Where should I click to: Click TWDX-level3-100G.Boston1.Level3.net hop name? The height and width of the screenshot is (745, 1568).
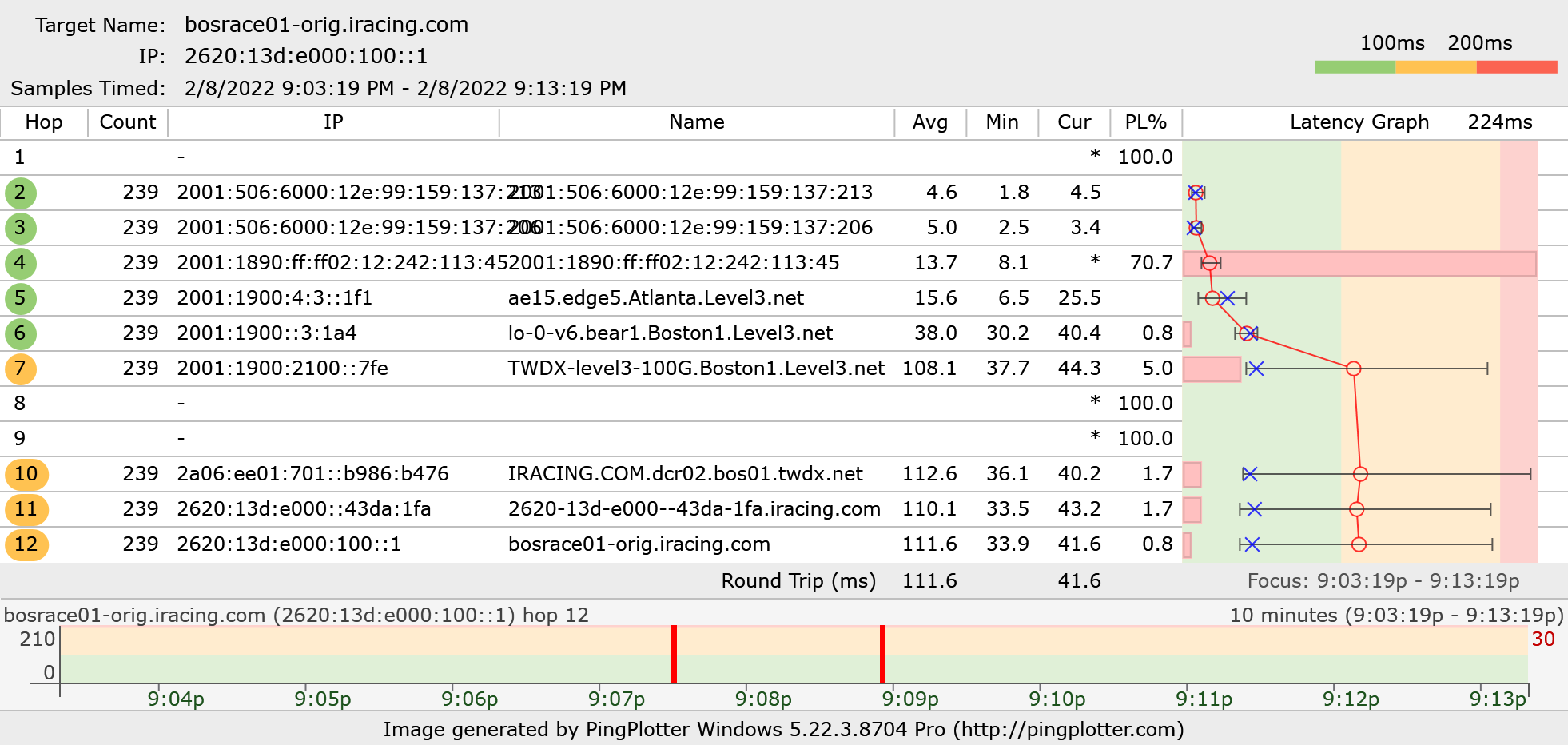[697, 369]
